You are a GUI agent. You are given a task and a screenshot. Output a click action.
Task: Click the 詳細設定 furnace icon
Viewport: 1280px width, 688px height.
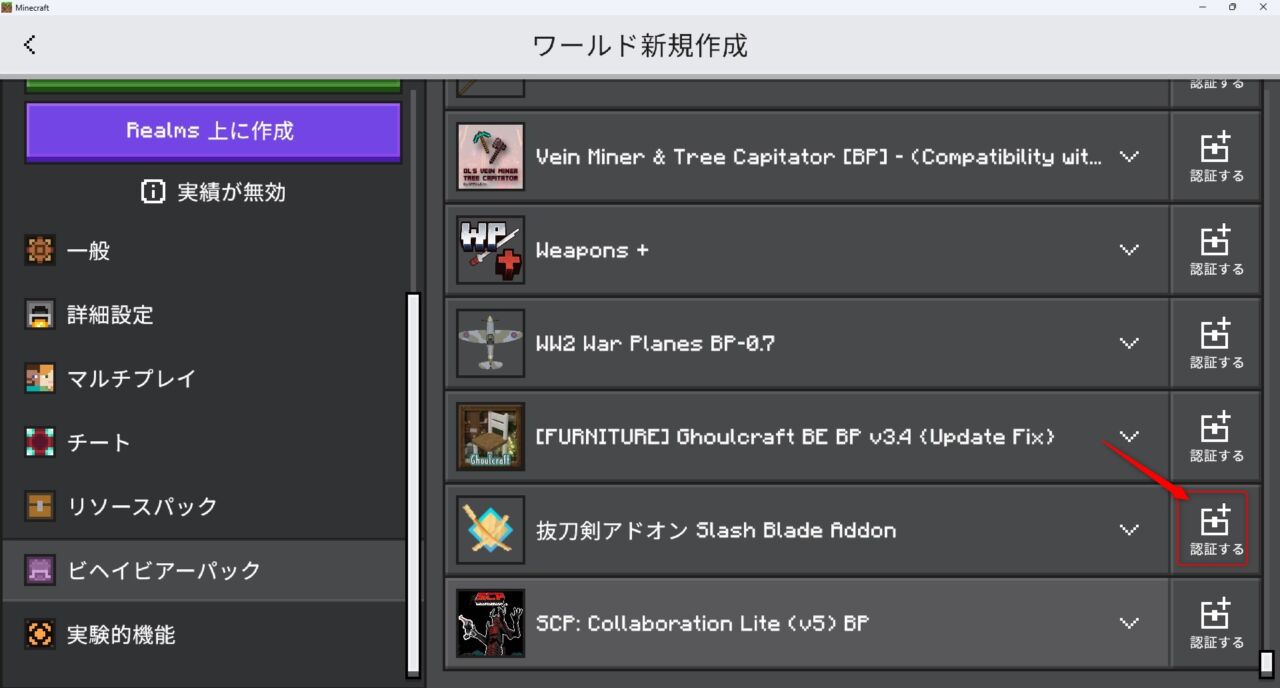40,315
